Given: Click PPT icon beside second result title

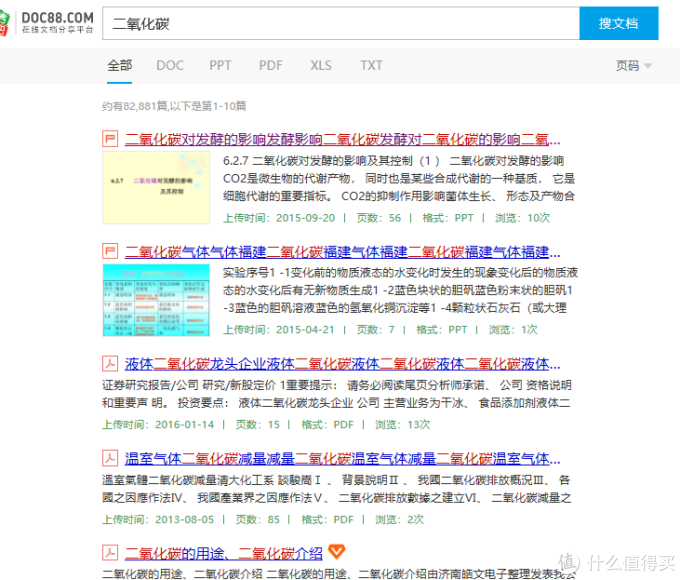Looking at the screenshot, I should tap(110, 251).
